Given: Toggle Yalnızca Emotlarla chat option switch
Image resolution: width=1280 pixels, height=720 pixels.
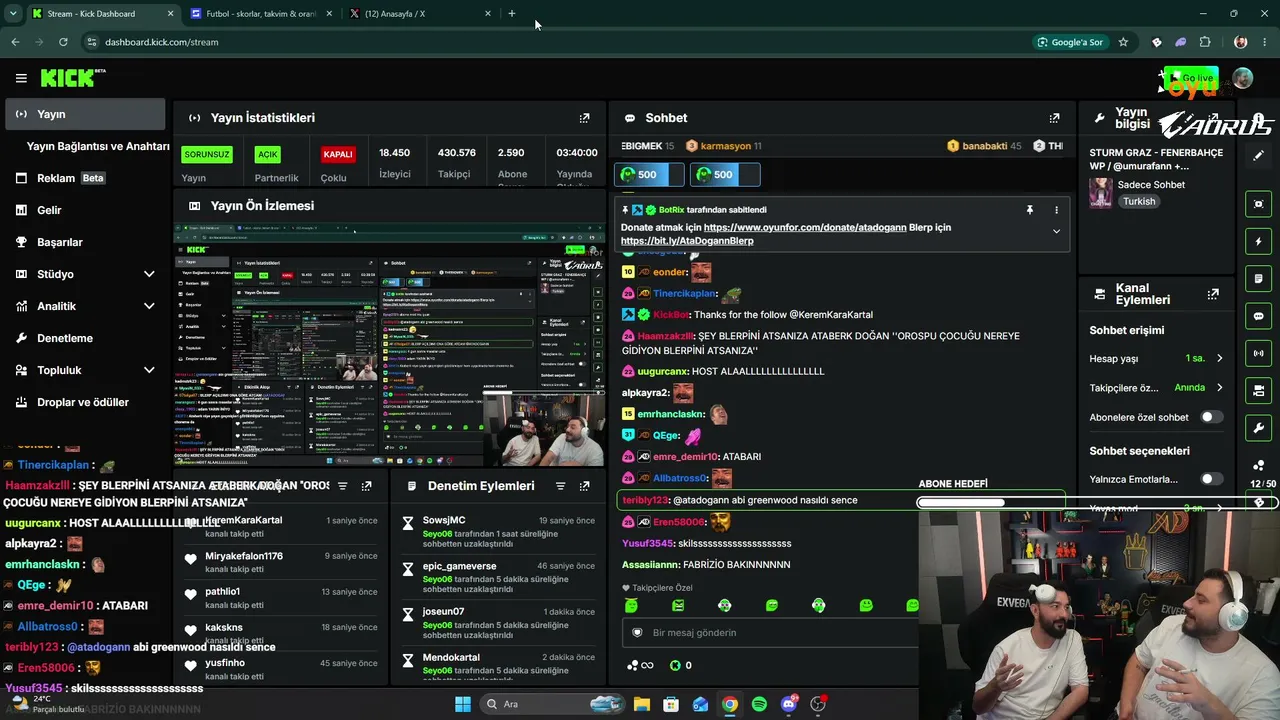Looking at the screenshot, I should point(1211,479).
